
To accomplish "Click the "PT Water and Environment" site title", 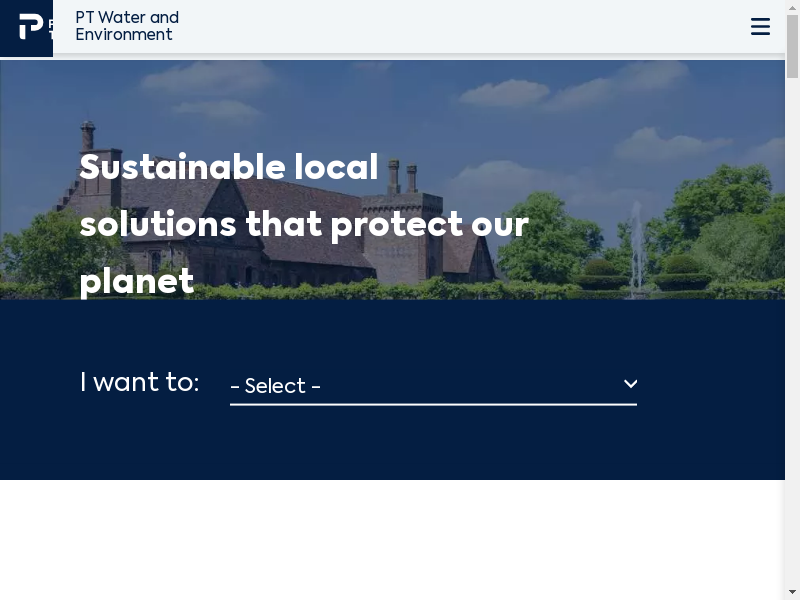I will coord(127,26).
